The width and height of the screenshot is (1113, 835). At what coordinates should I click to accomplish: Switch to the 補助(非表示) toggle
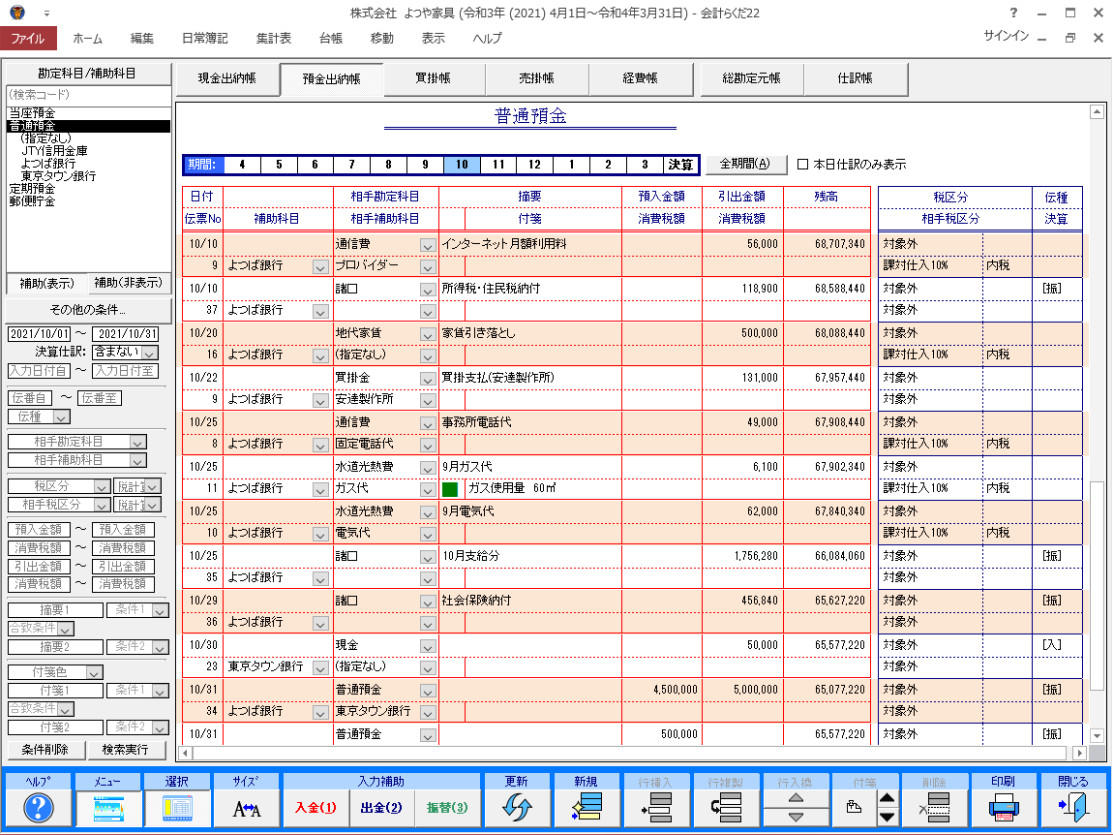pyautogui.click(x=129, y=283)
